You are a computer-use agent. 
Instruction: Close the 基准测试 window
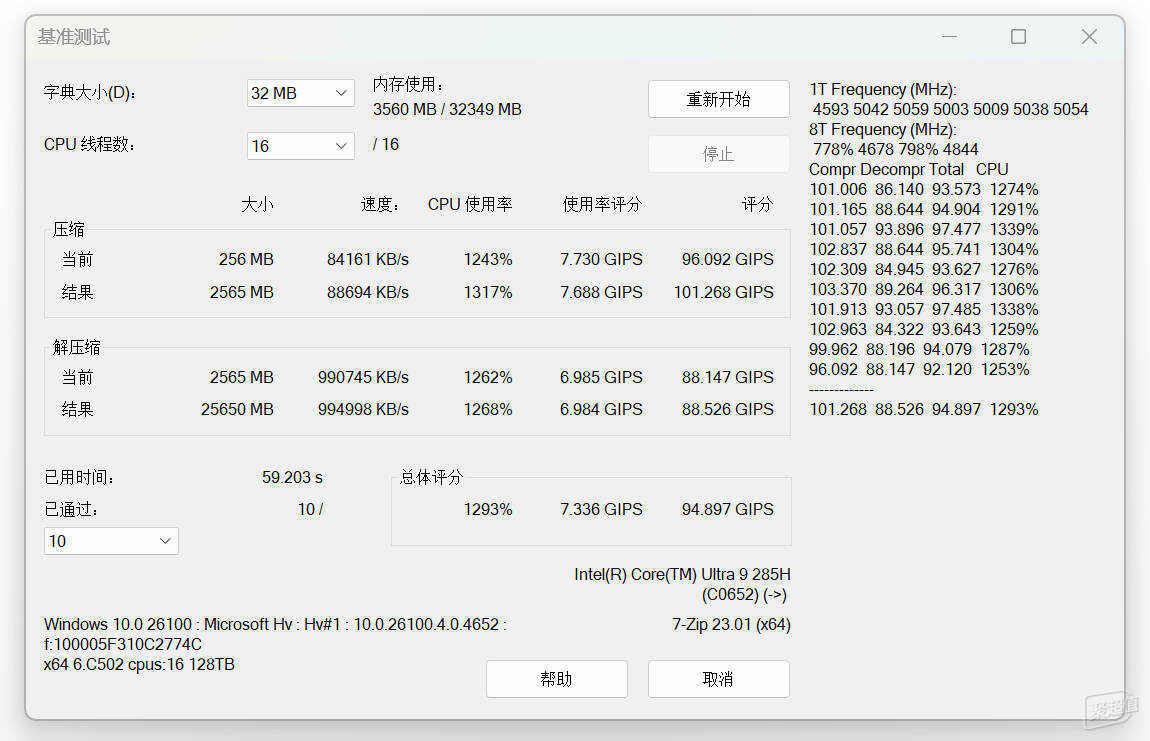tap(1089, 37)
